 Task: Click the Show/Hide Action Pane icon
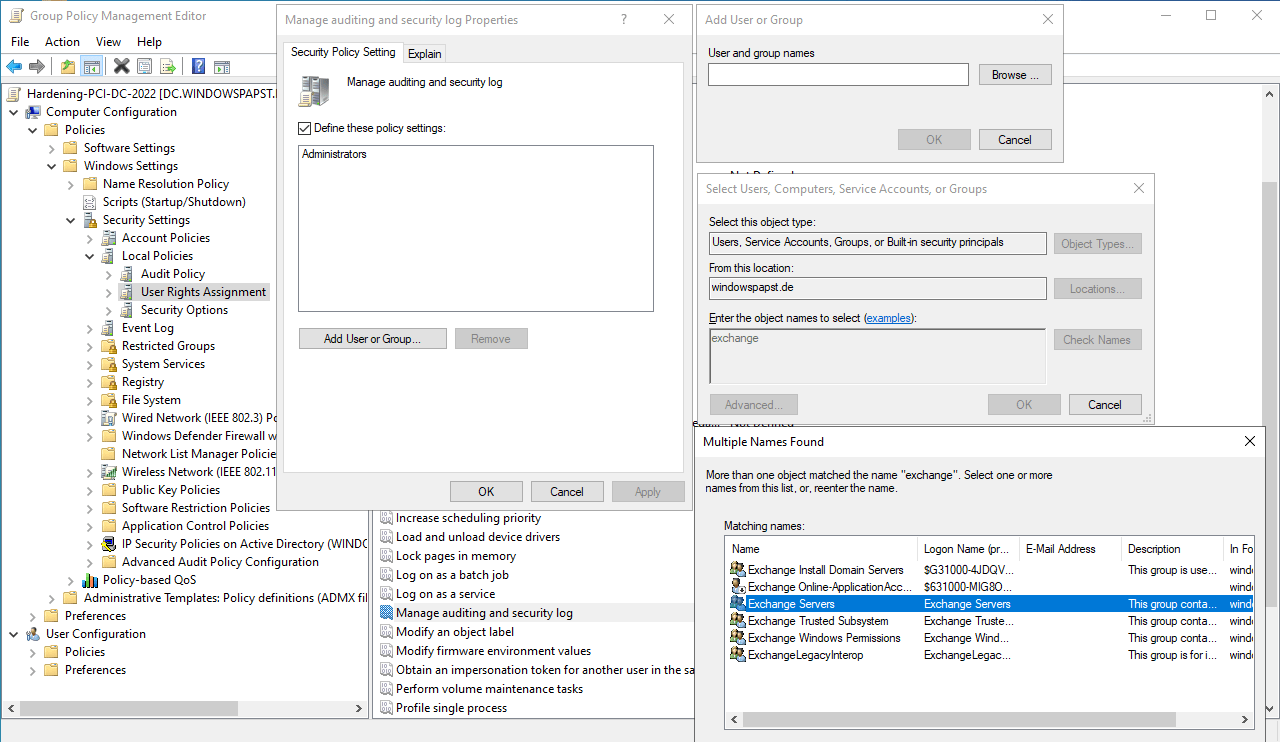point(222,67)
